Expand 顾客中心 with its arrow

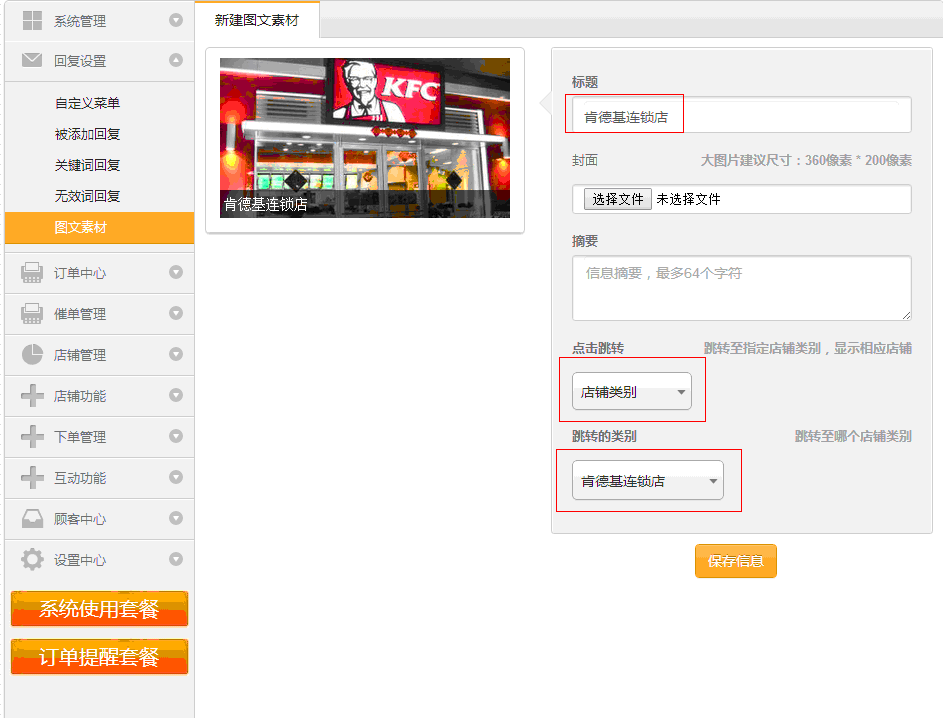click(x=176, y=518)
